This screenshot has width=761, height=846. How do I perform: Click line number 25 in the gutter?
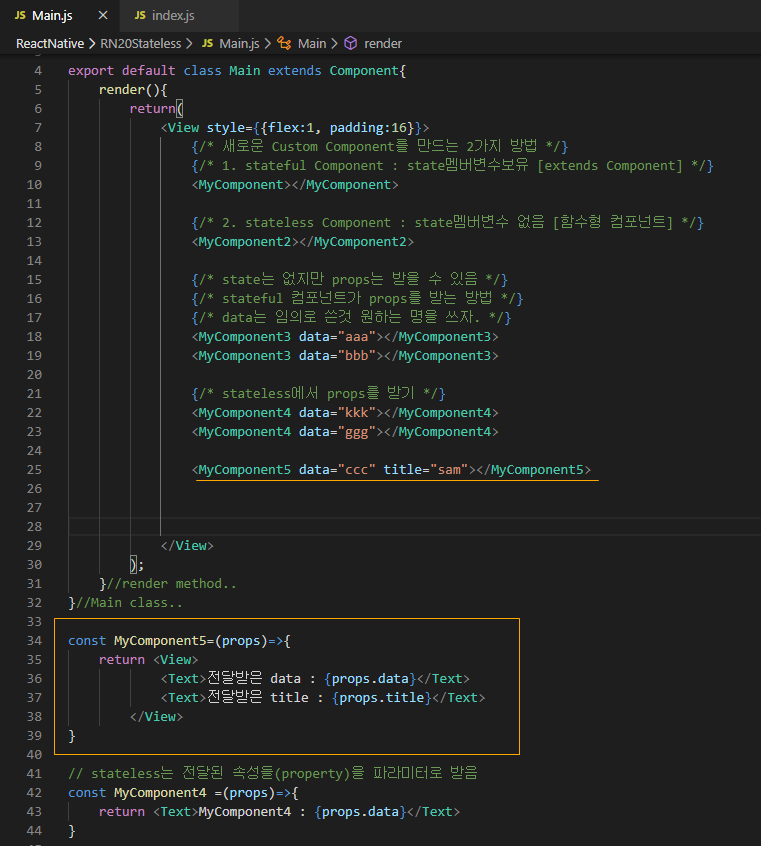(x=34, y=470)
